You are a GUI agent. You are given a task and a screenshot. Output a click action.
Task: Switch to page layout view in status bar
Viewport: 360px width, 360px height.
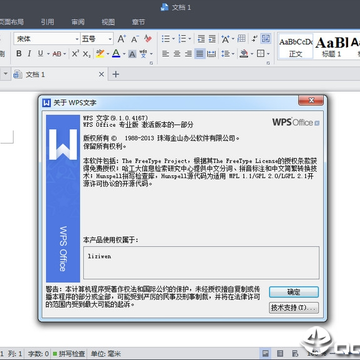(266, 353)
